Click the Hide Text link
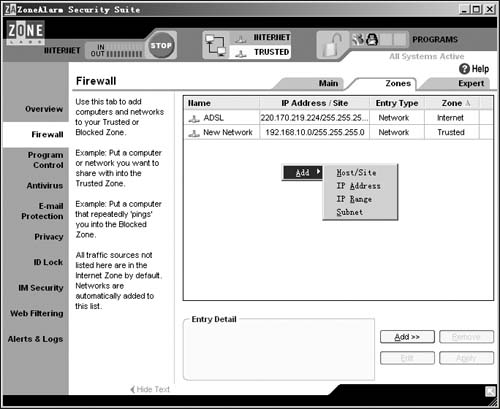 tap(150, 389)
